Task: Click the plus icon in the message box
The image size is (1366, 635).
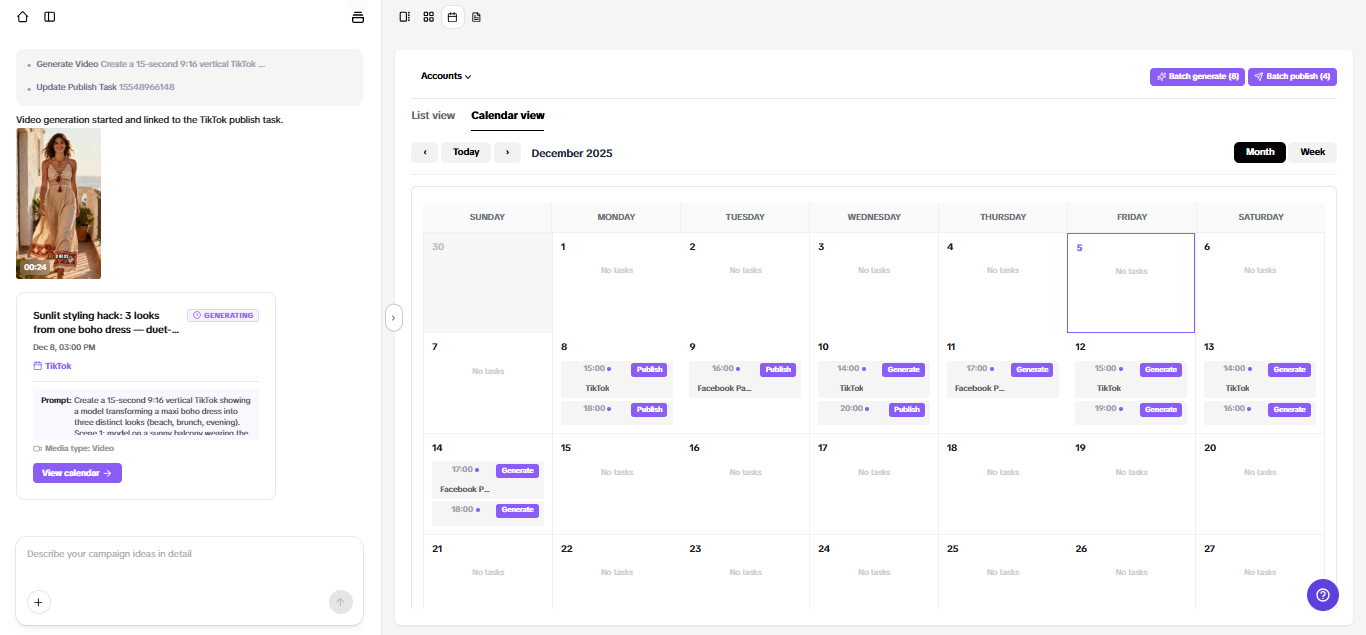Action: coord(38,602)
